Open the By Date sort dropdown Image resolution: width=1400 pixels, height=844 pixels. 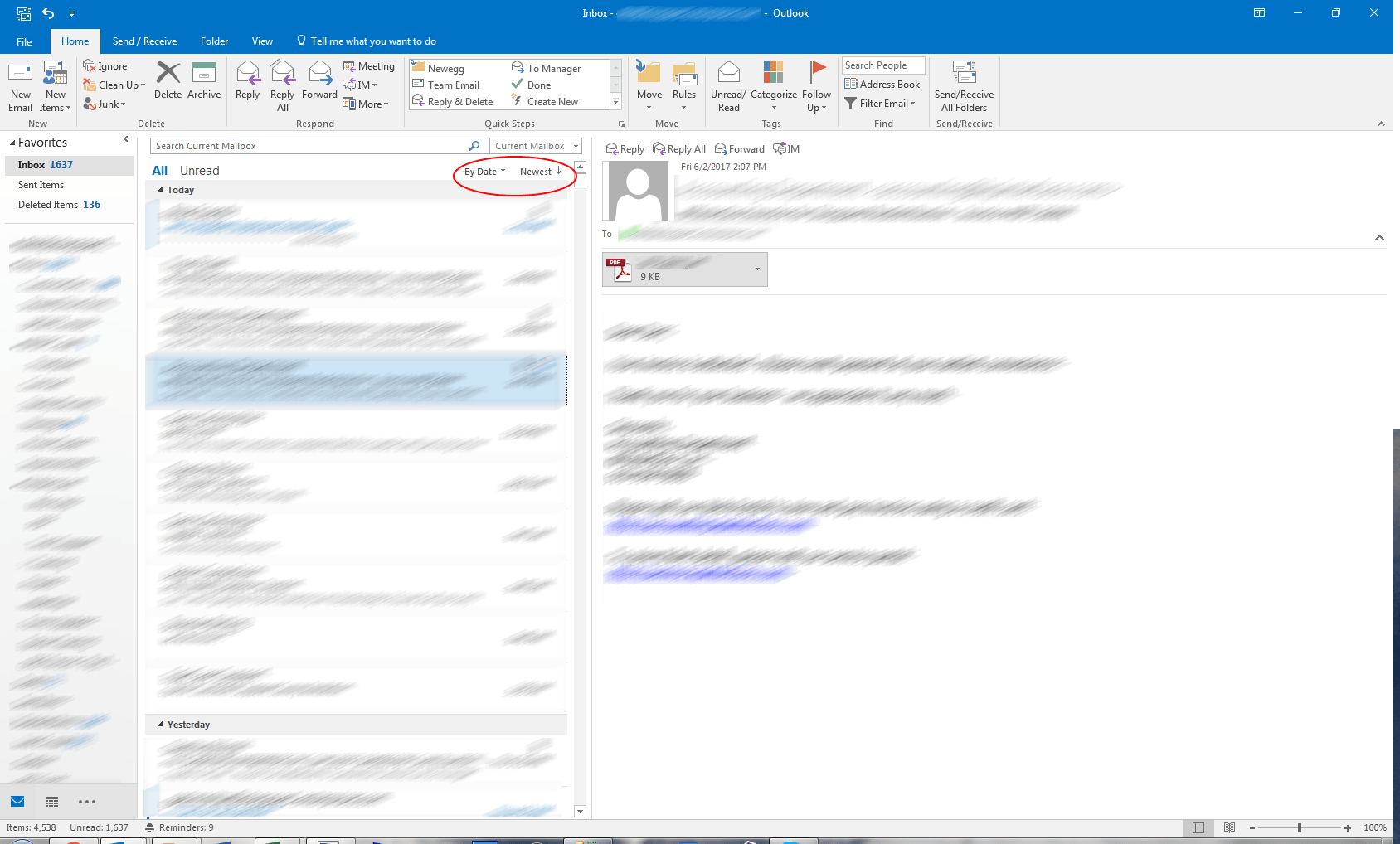483,171
